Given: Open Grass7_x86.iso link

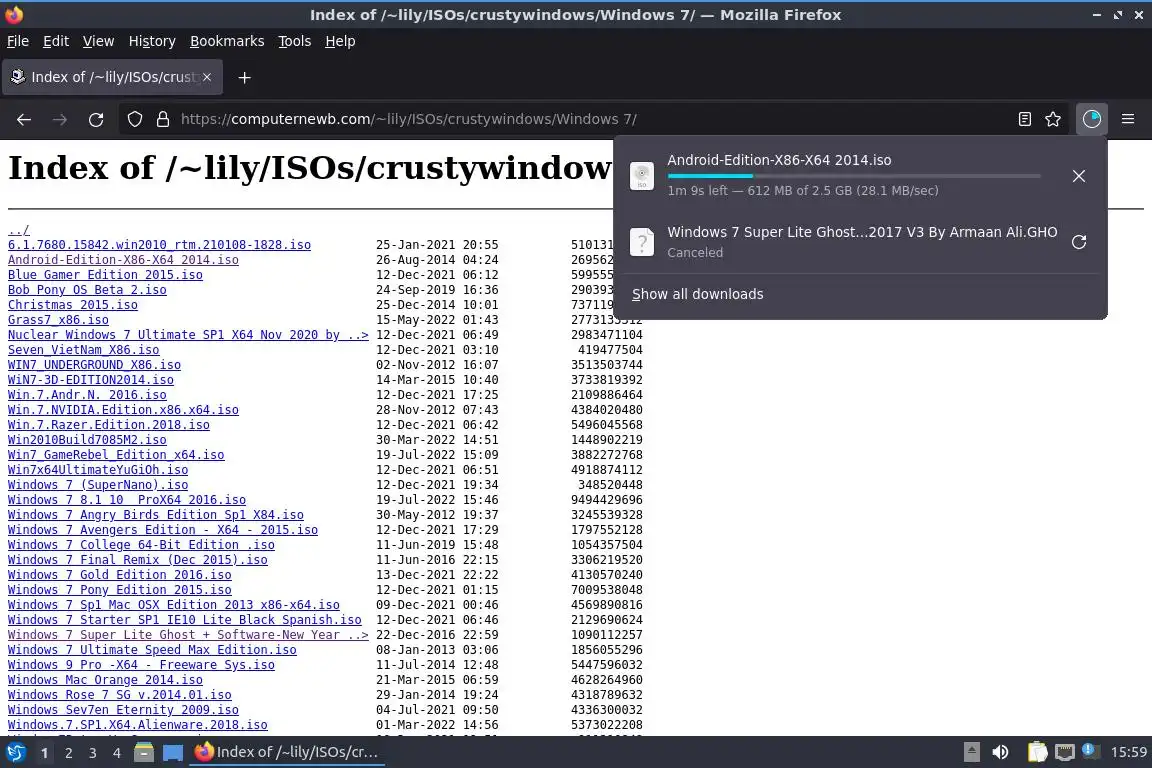Looking at the screenshot, I should click(x=58, y=320).
